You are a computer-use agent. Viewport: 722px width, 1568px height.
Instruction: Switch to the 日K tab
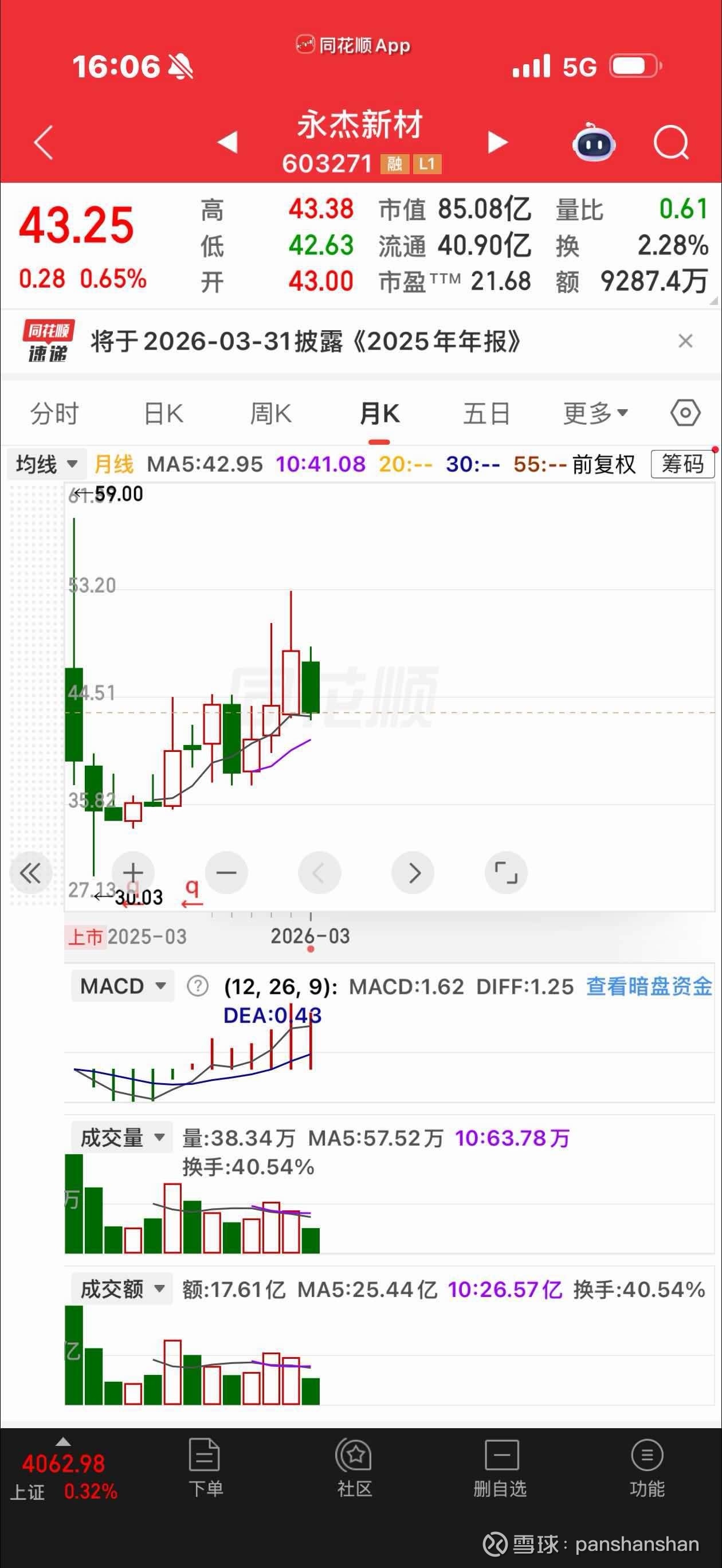coord(163,414)
